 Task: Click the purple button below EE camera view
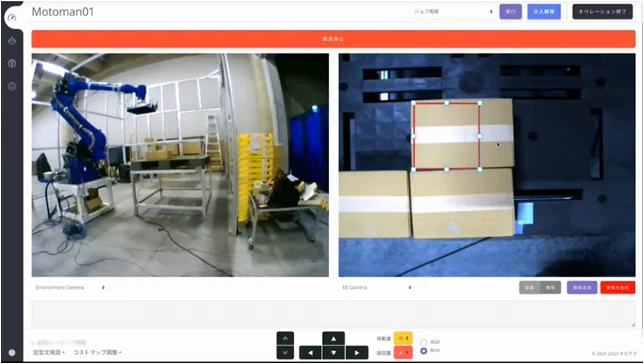tap(582, 288)
